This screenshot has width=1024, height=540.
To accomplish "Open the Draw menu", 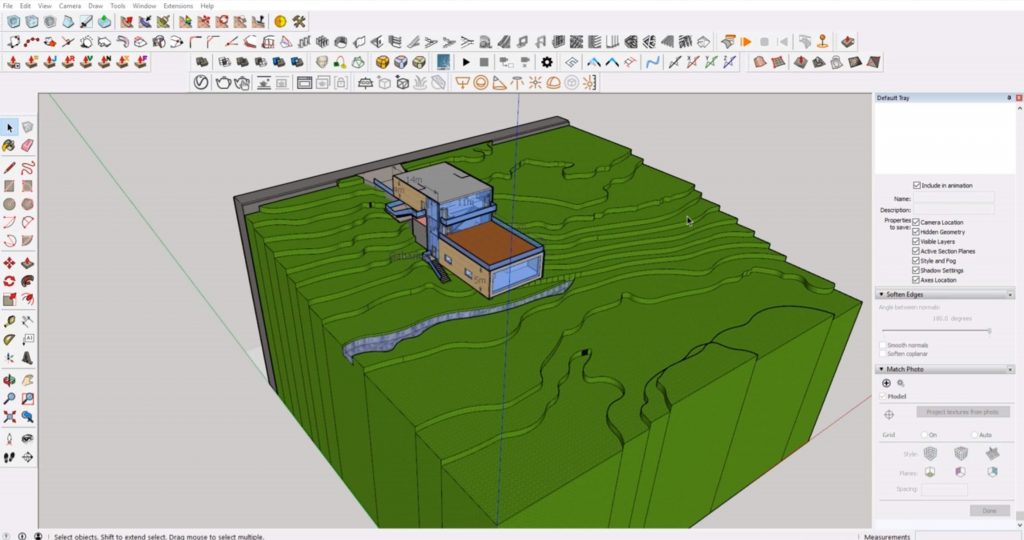I will pos(95,6).
